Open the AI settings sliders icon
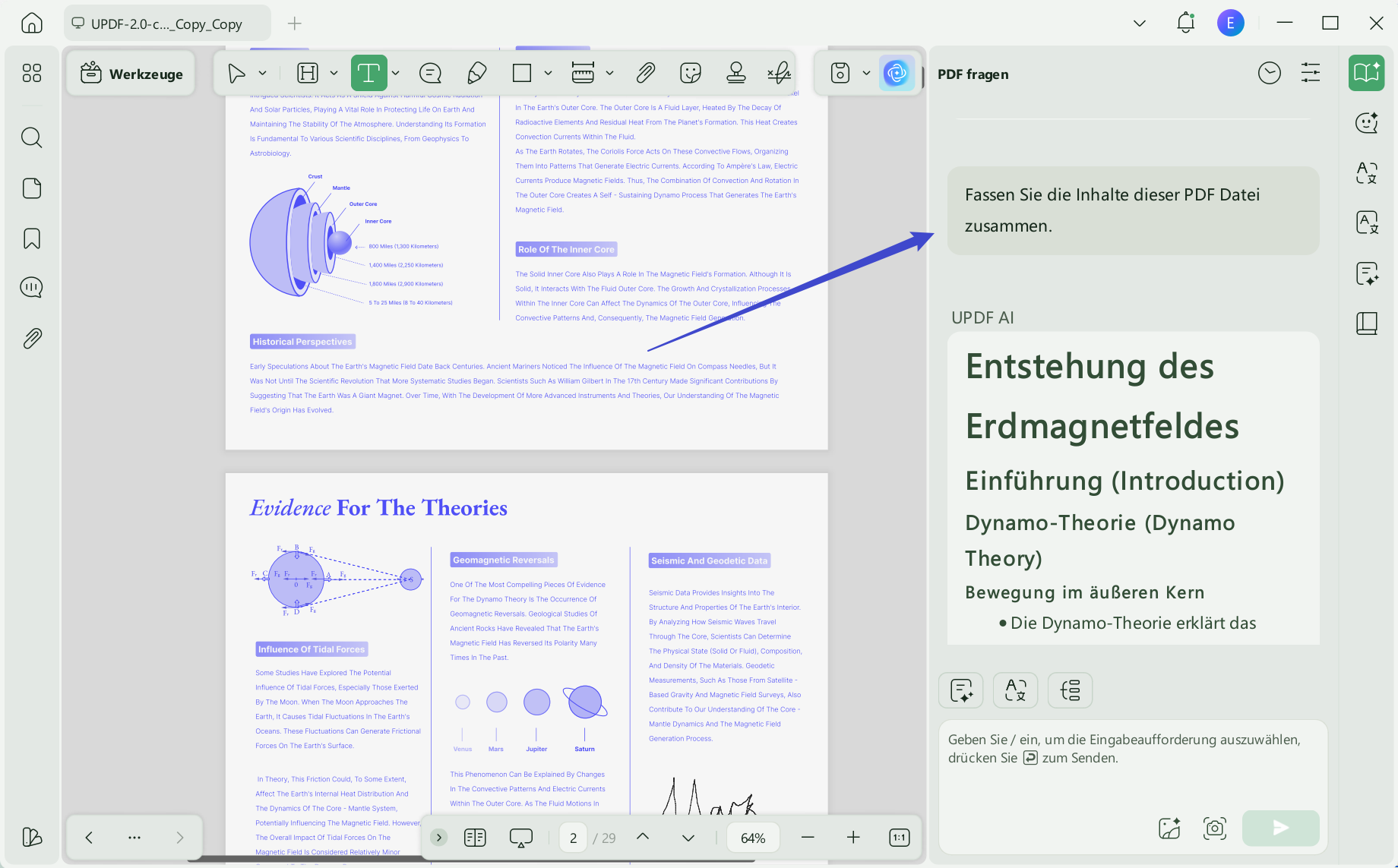 pyautogui.click(x=1311, y=73)
